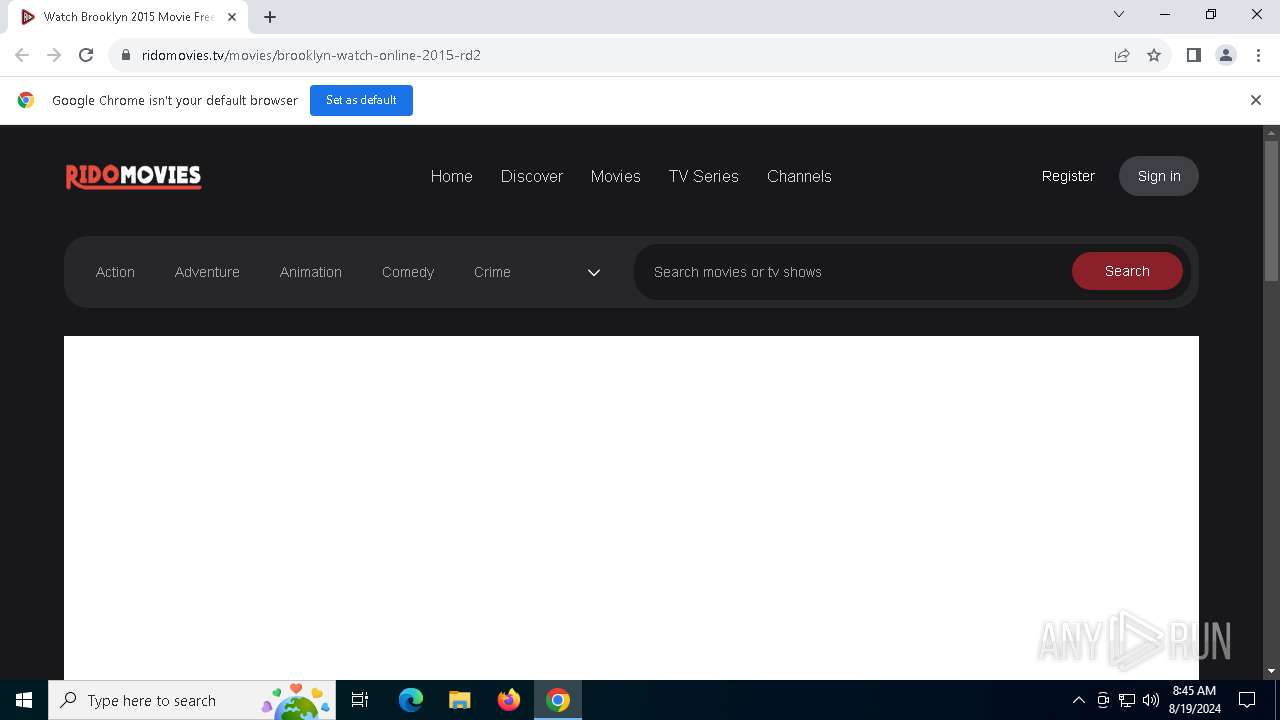Select the Comedy genre
Screen dimensions: 1280x720
point(408,272)
